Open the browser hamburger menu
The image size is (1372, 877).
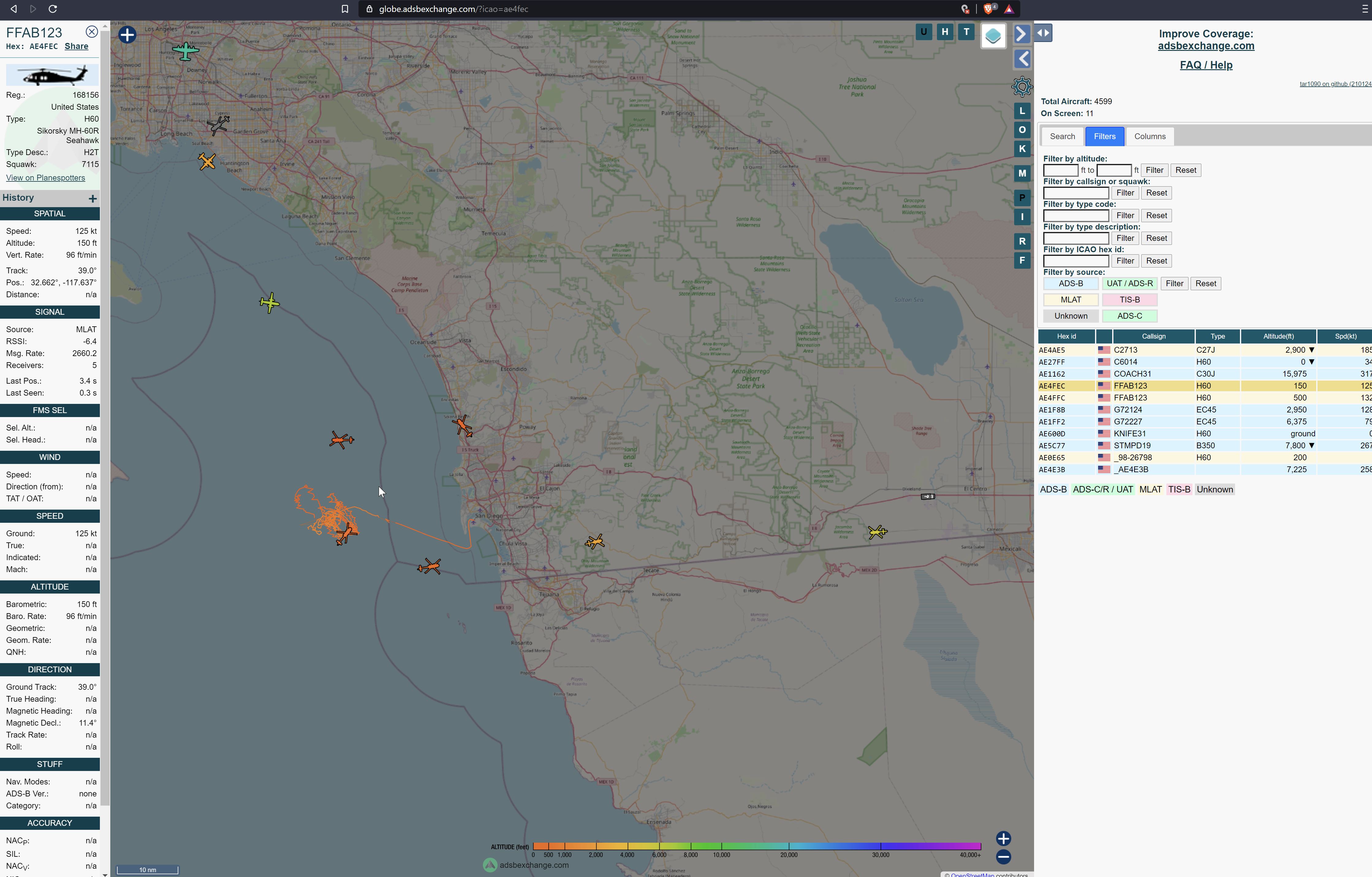(x=1364, y=9)
